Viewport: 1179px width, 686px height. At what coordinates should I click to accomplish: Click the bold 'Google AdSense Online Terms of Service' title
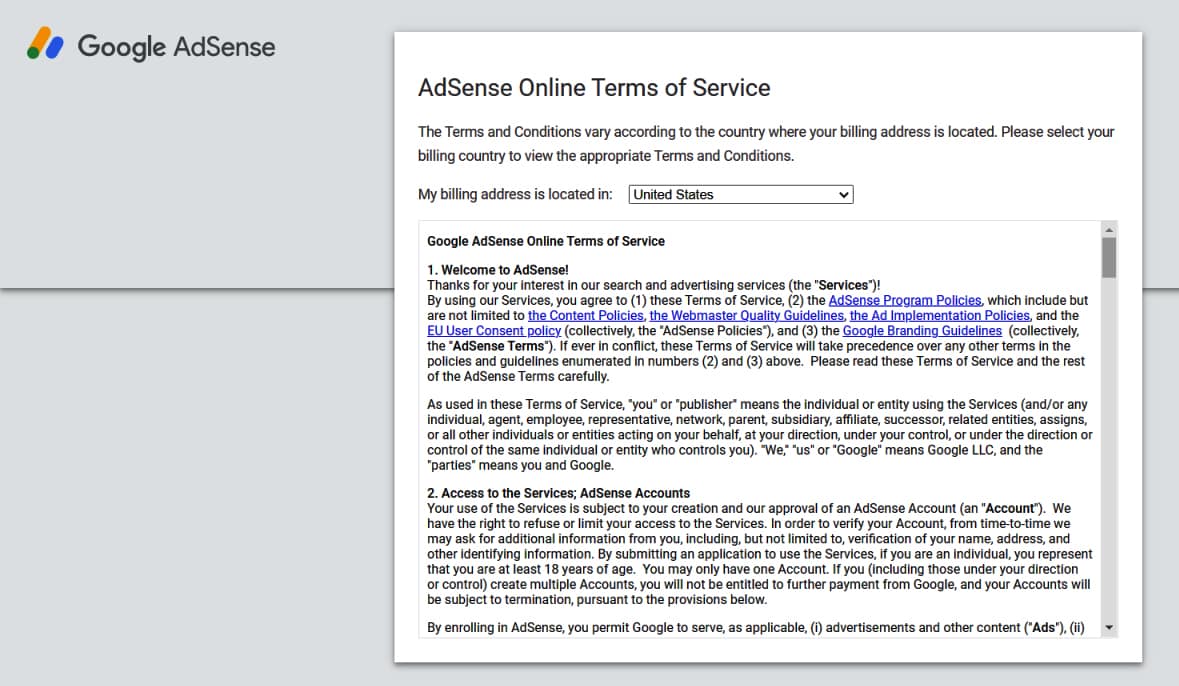pyautogui.click(x=546, y=241)
